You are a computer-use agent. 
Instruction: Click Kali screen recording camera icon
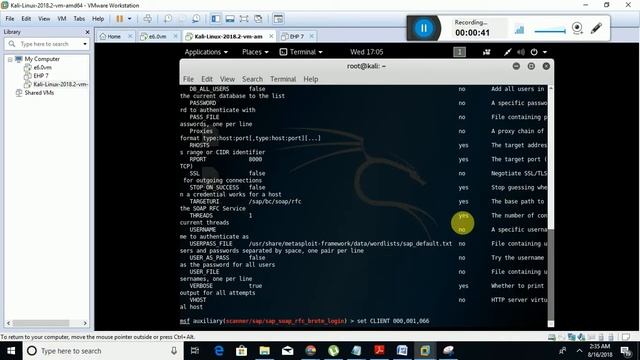tap(487, 52)
